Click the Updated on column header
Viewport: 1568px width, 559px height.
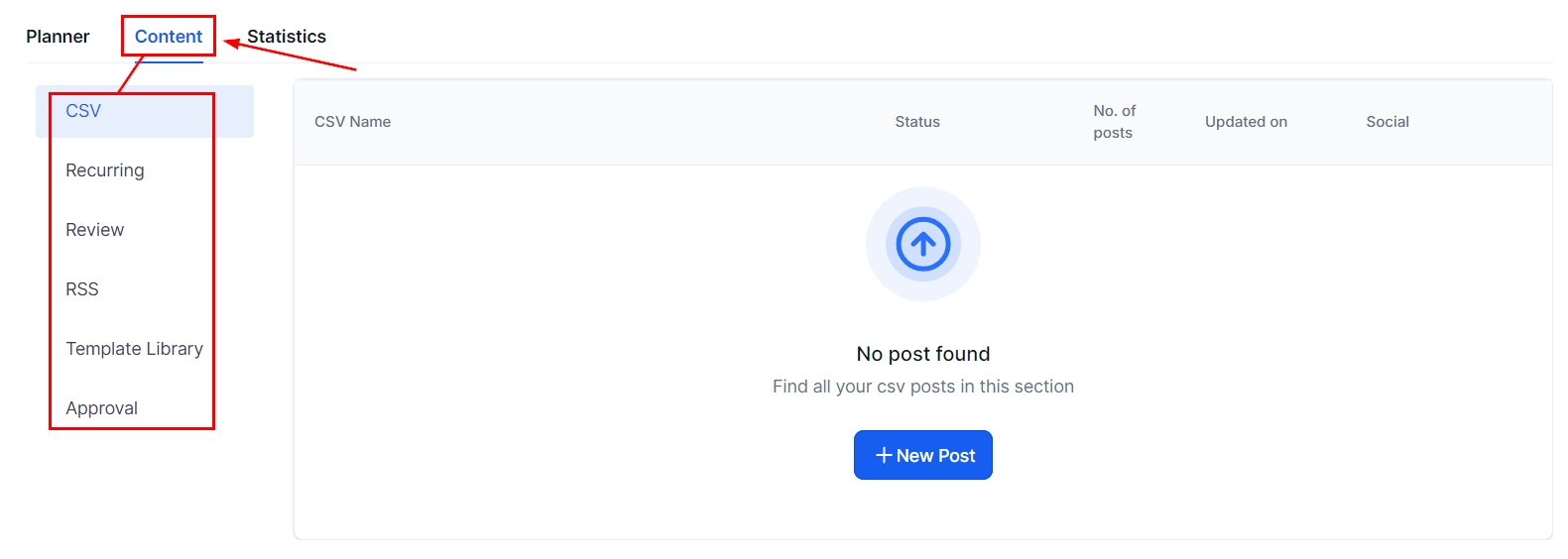1246,122
